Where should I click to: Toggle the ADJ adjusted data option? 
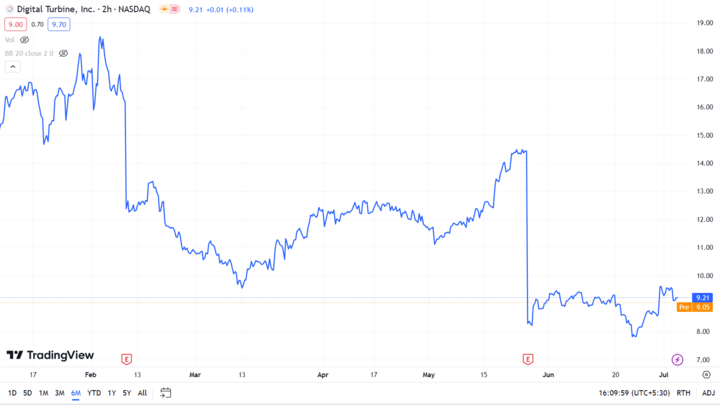point(708,393)
